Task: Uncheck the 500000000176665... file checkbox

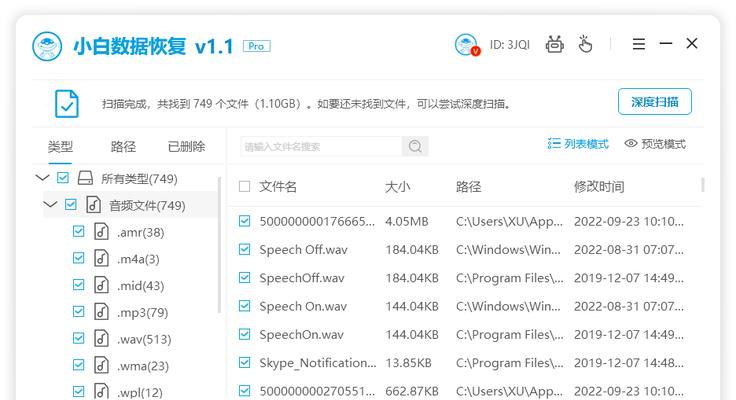Action: tap(245, 221)
